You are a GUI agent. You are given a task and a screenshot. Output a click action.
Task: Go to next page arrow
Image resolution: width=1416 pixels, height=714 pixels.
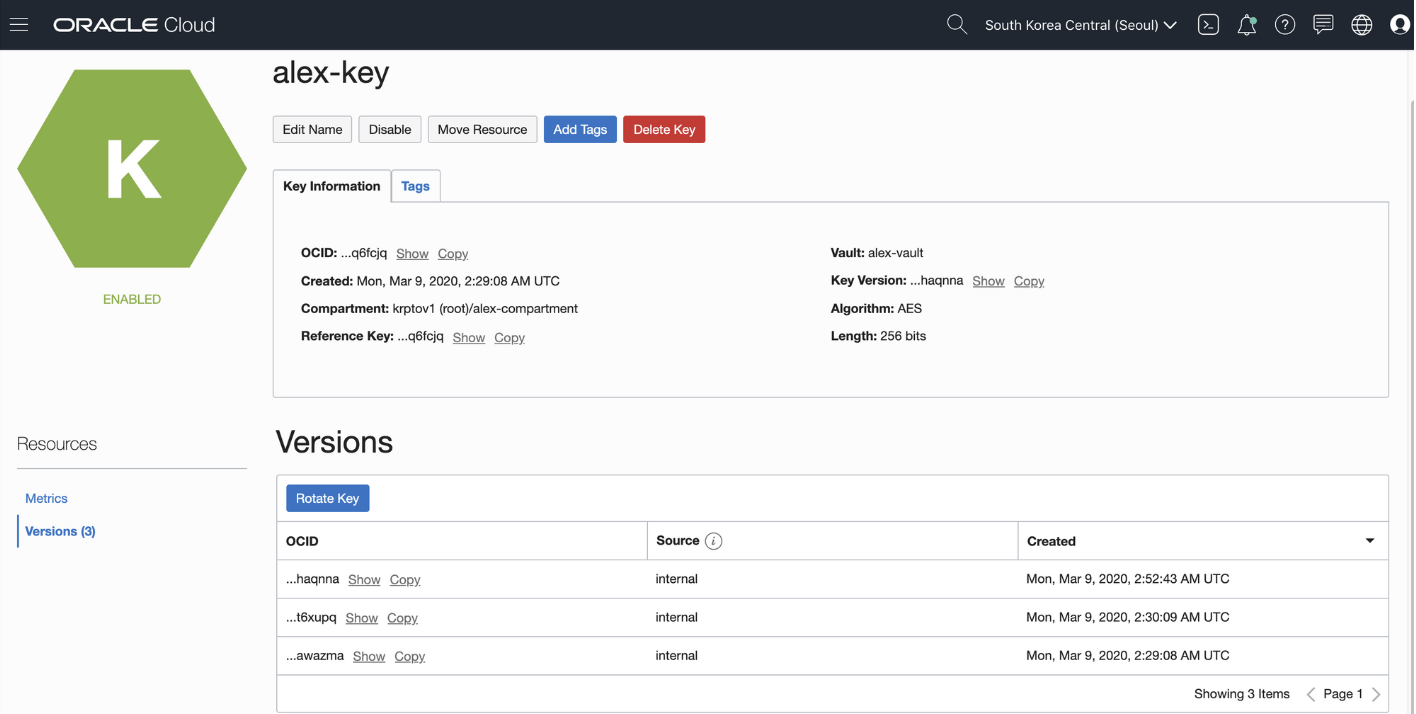coord(1376,694)
